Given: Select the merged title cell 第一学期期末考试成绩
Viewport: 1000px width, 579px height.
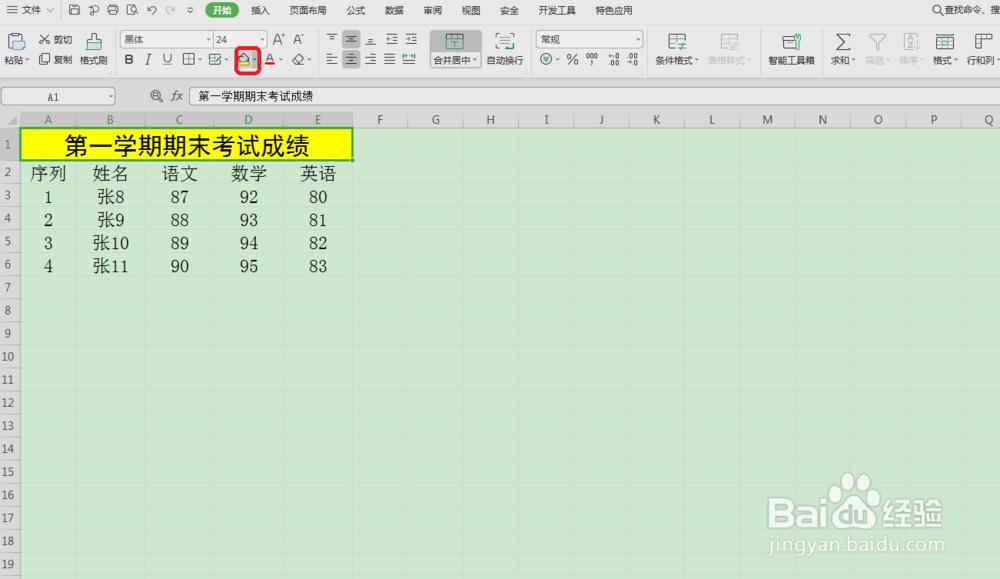Looking at the screenshot, I should pos(186,145).
